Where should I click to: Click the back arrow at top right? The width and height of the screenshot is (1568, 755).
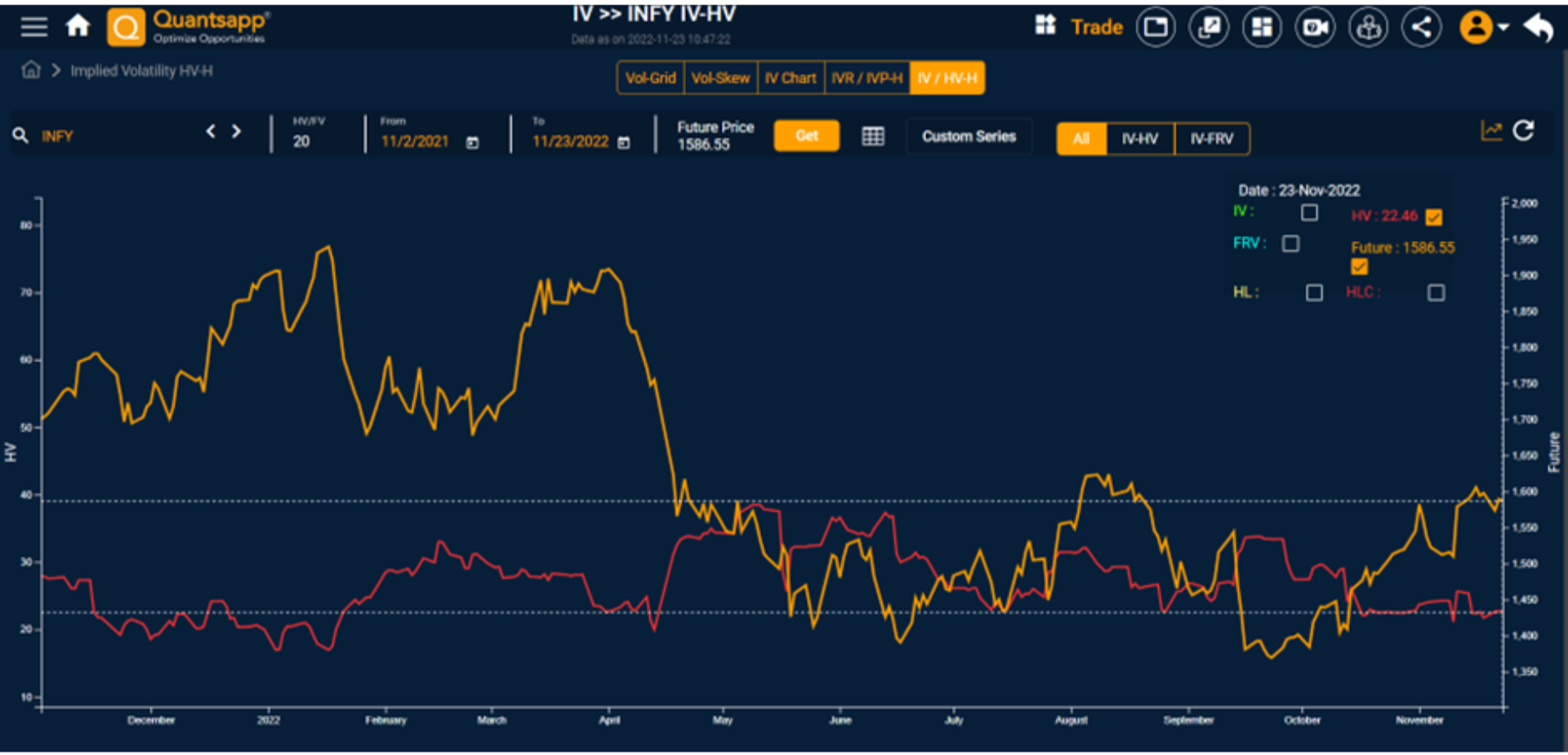(x=1539, y=27)
